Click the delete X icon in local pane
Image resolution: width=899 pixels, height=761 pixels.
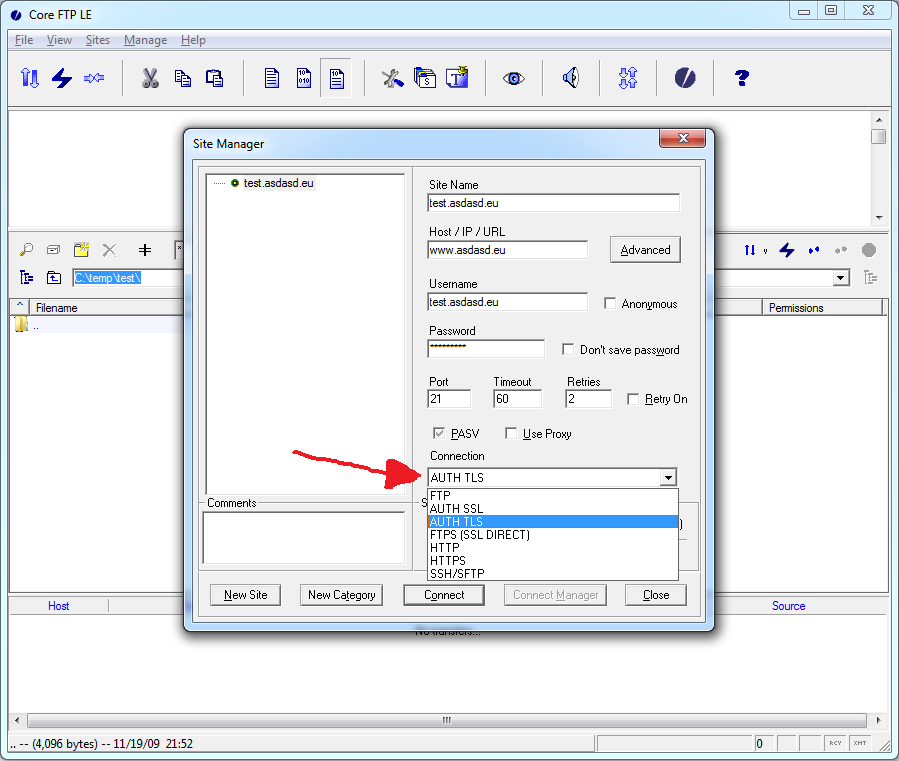[x=110, y=250]
